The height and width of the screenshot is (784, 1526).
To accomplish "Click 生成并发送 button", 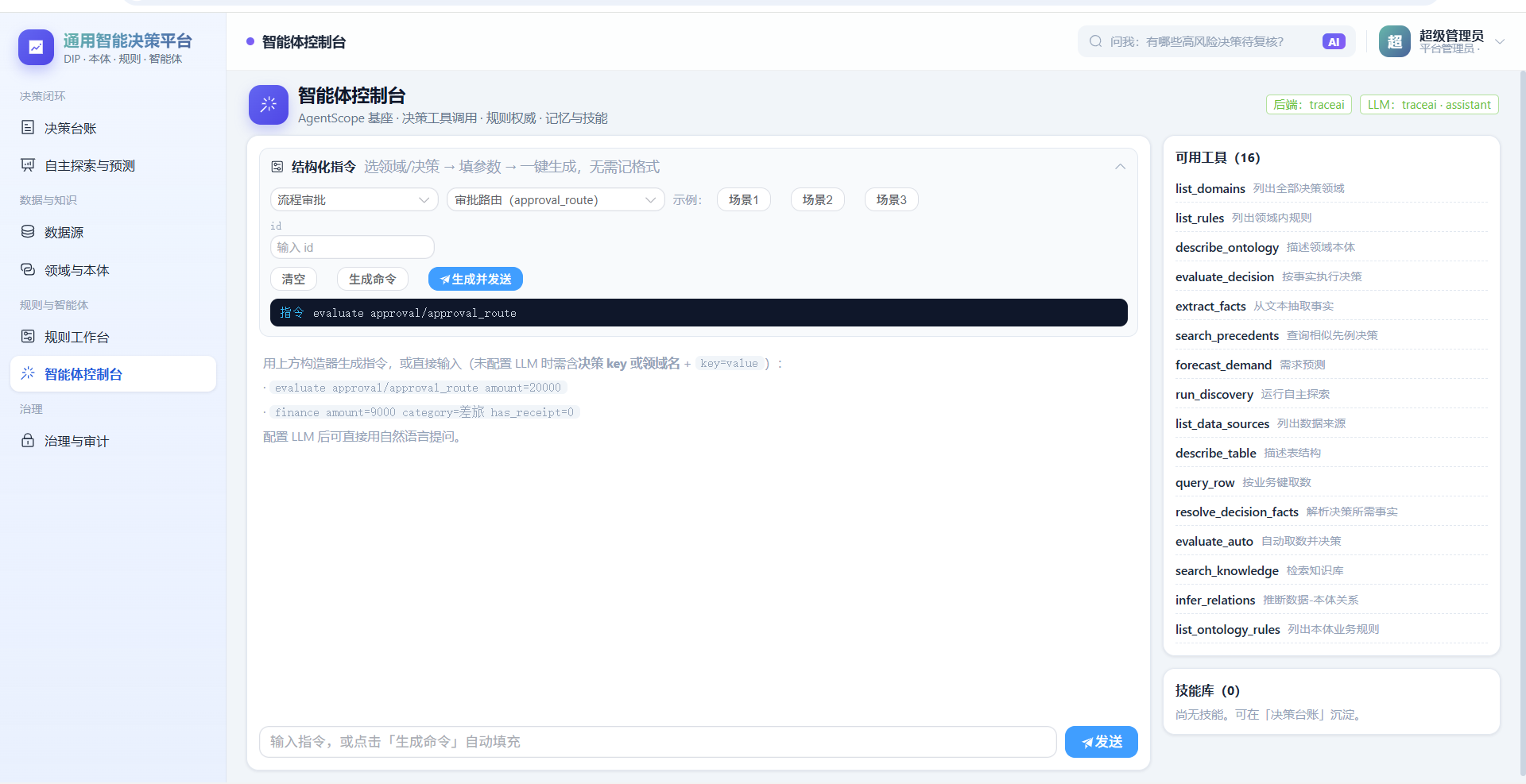I will pyautogui.click(x=475, y=280).
